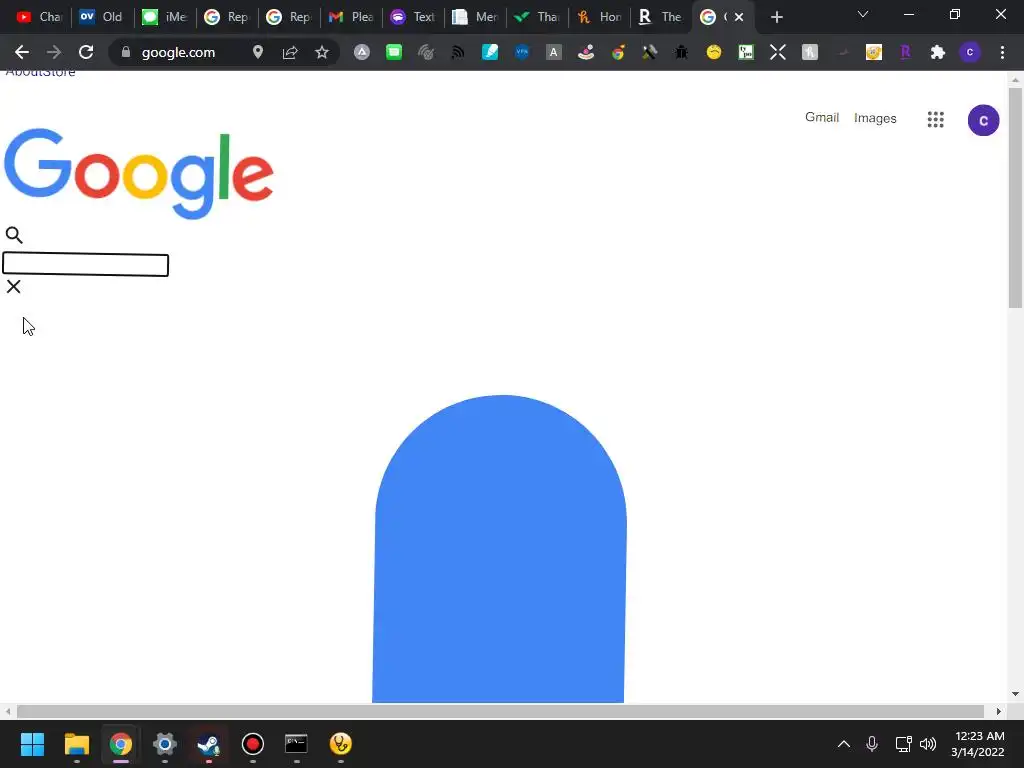Open the Windows Start menu
The height and width of the screenshot is (768, 1024).
(32, 744)
